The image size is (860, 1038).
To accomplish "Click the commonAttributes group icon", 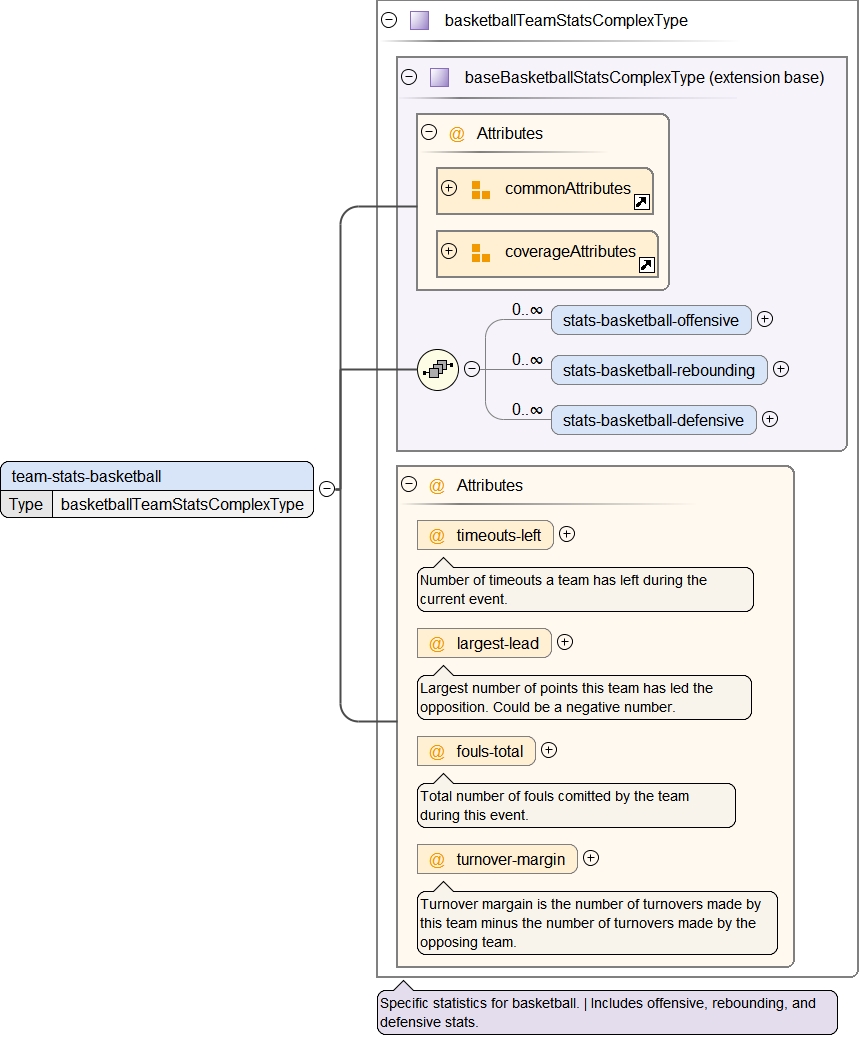I will [x=481, y=190].
